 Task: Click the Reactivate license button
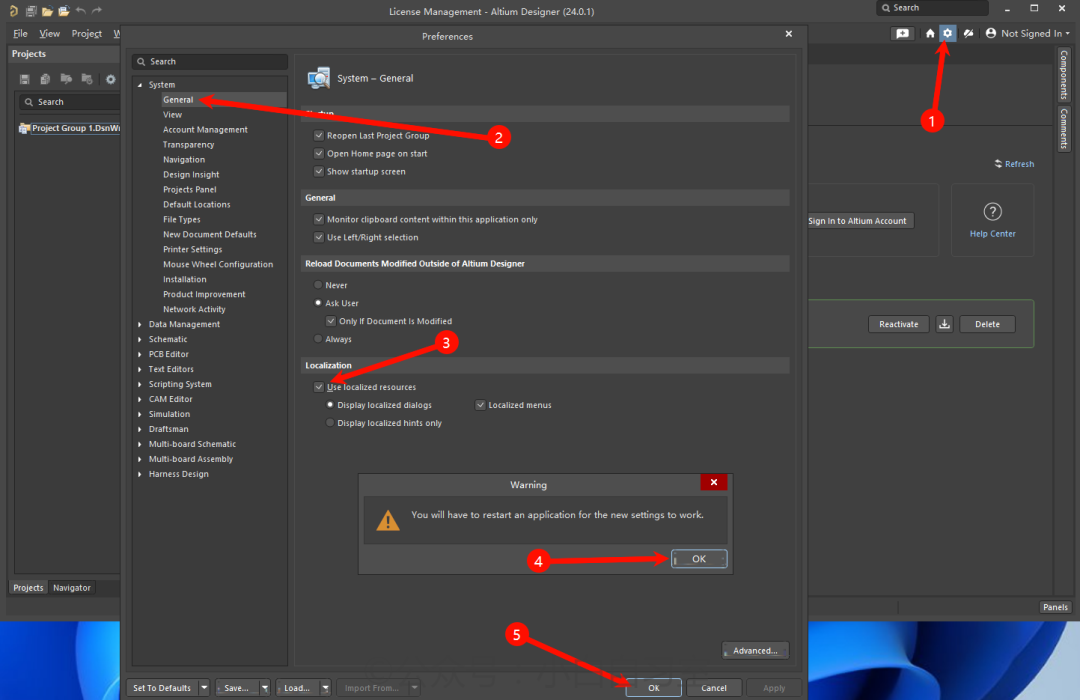coord(898,324)
